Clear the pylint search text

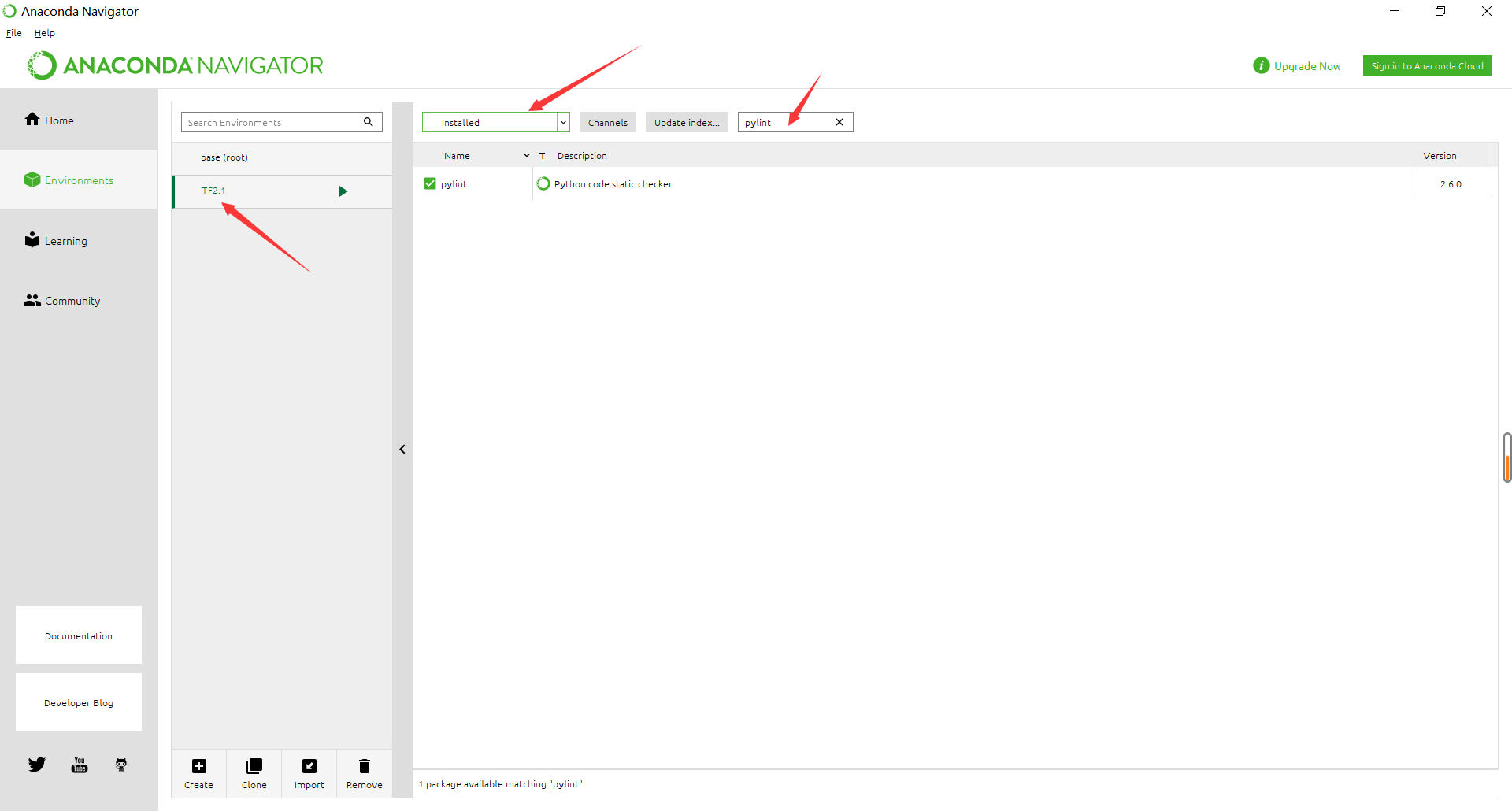[839, 122]
